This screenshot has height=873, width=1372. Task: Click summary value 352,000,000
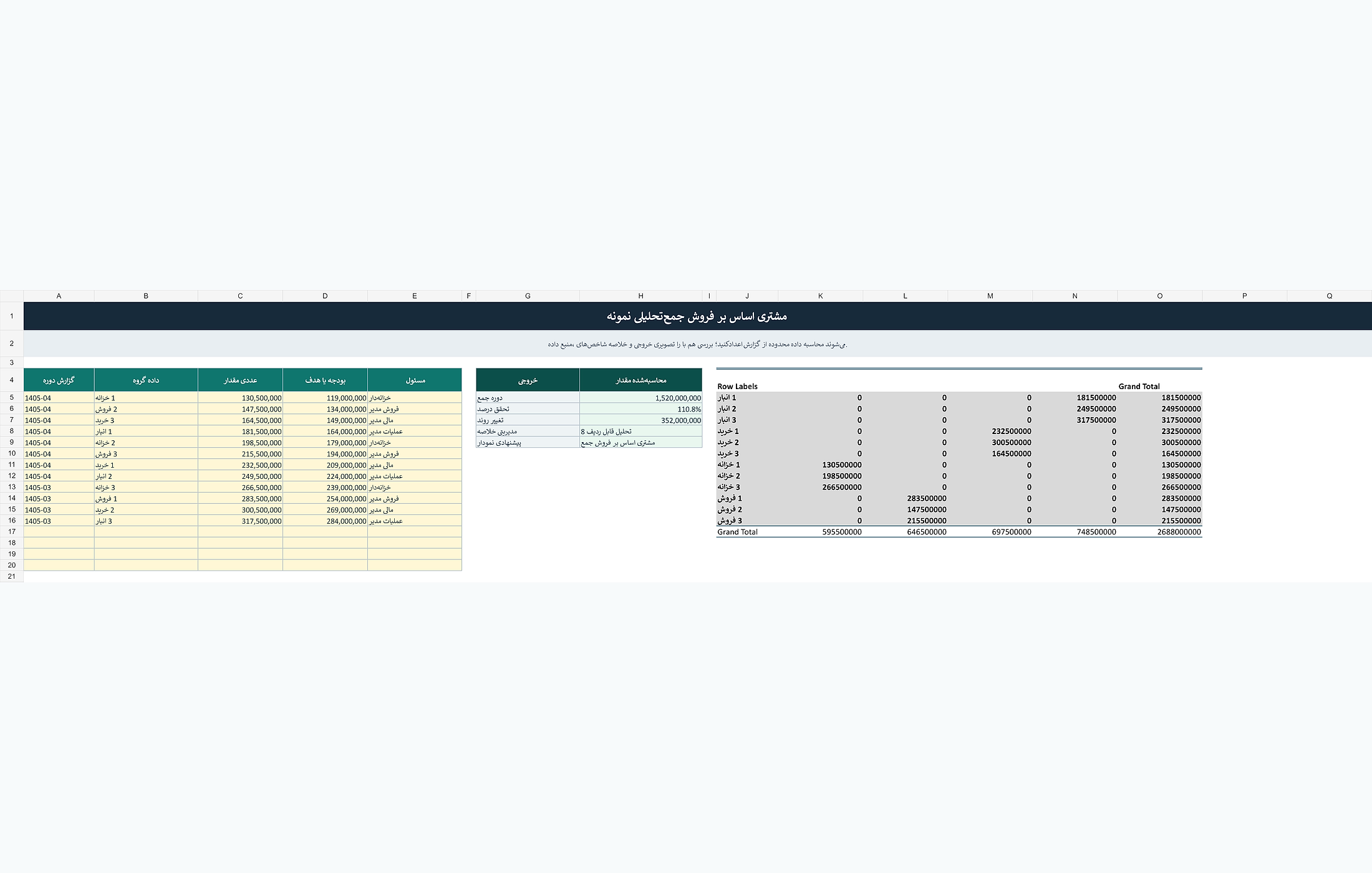(640, 420)
